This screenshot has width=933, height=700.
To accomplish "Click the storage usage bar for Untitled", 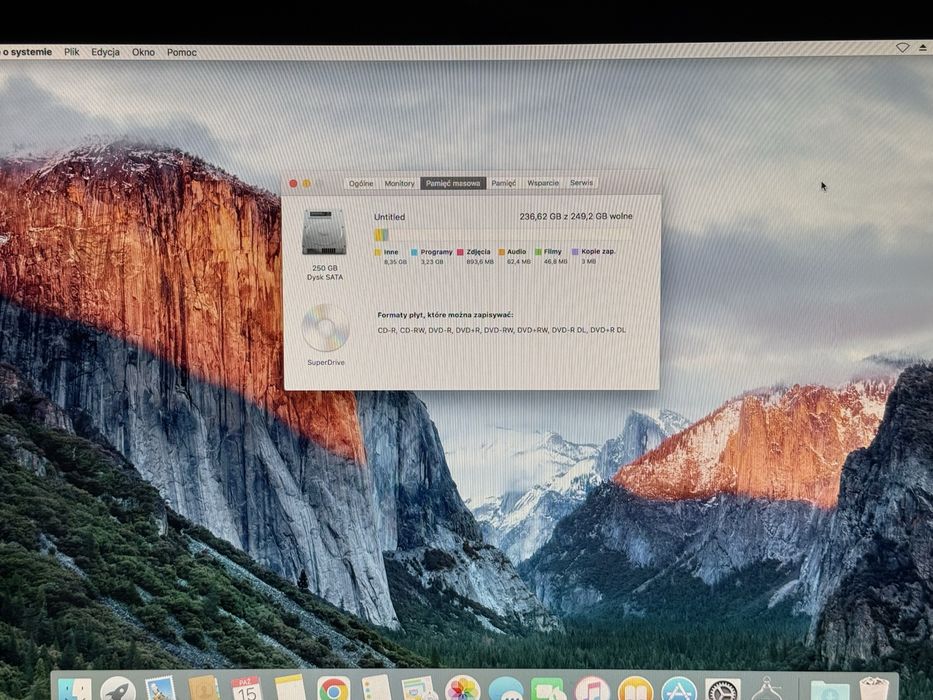I will click(503, 235).
